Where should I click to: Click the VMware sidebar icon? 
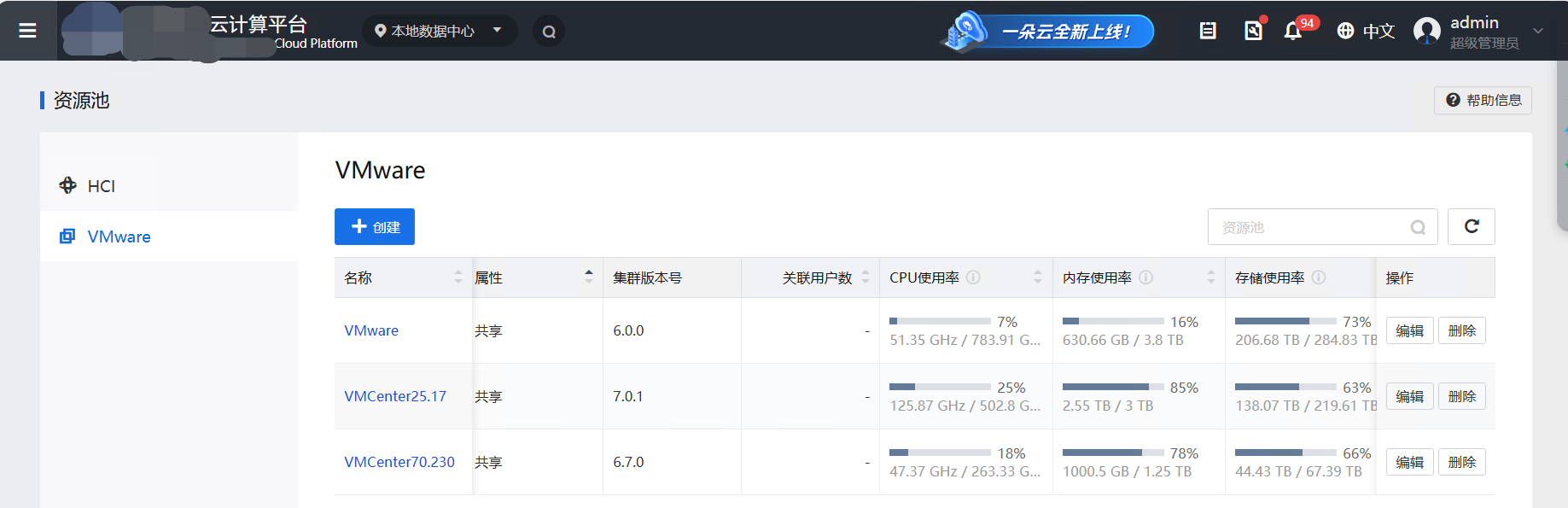coord(67,236)
